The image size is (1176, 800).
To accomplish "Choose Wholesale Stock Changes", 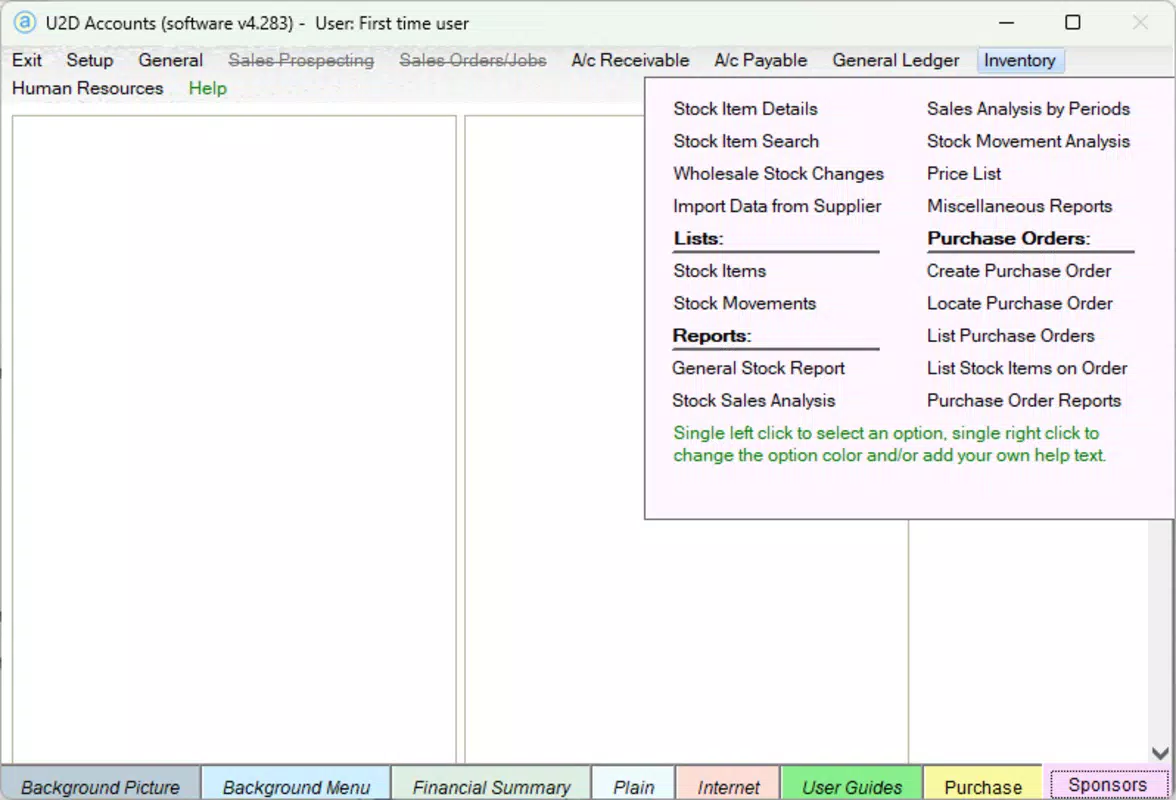I will coord(778,173).
